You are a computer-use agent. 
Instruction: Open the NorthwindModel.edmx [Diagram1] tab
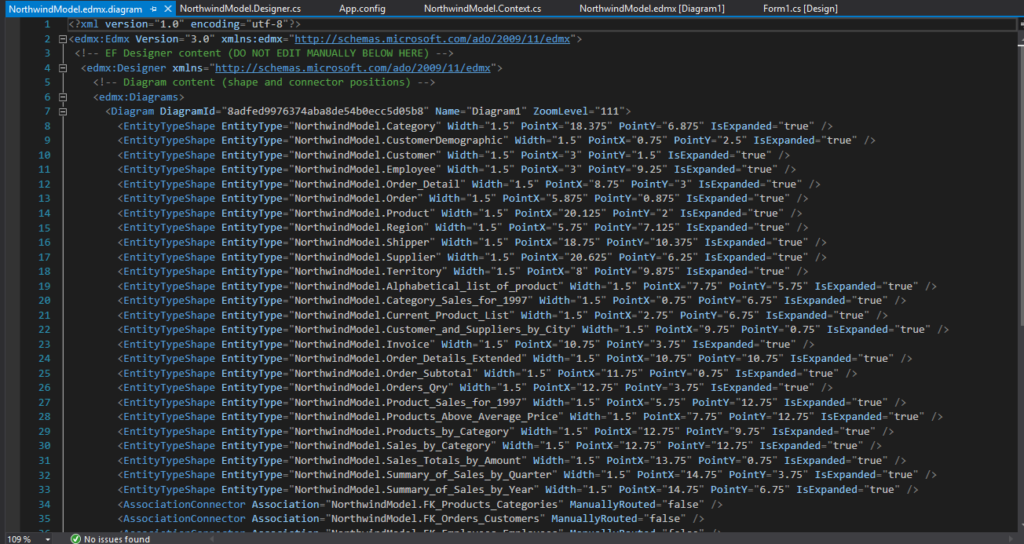coord(652,8)
